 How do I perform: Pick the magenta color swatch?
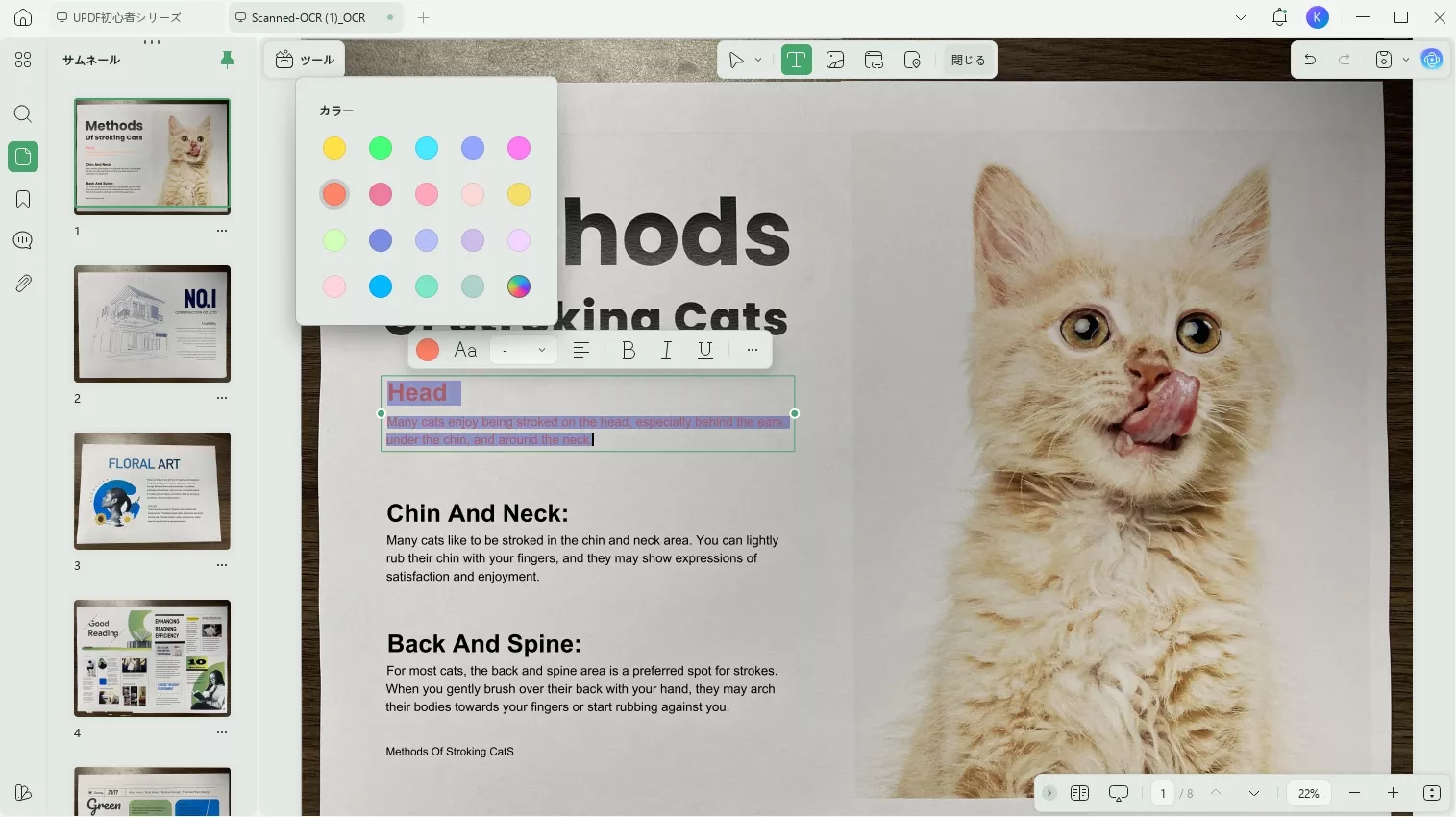coord(519,148)
